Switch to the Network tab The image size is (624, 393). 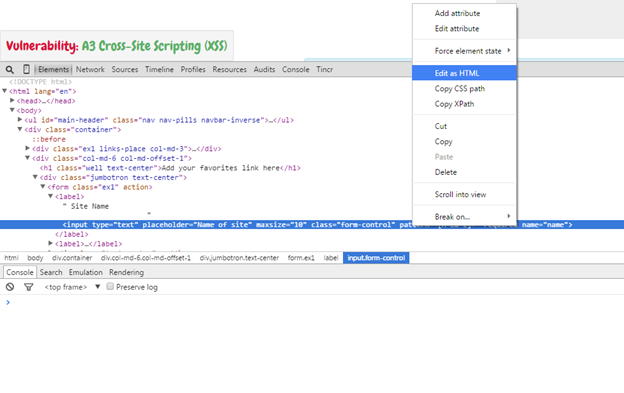pyautogui.click(x=90, y=69)
